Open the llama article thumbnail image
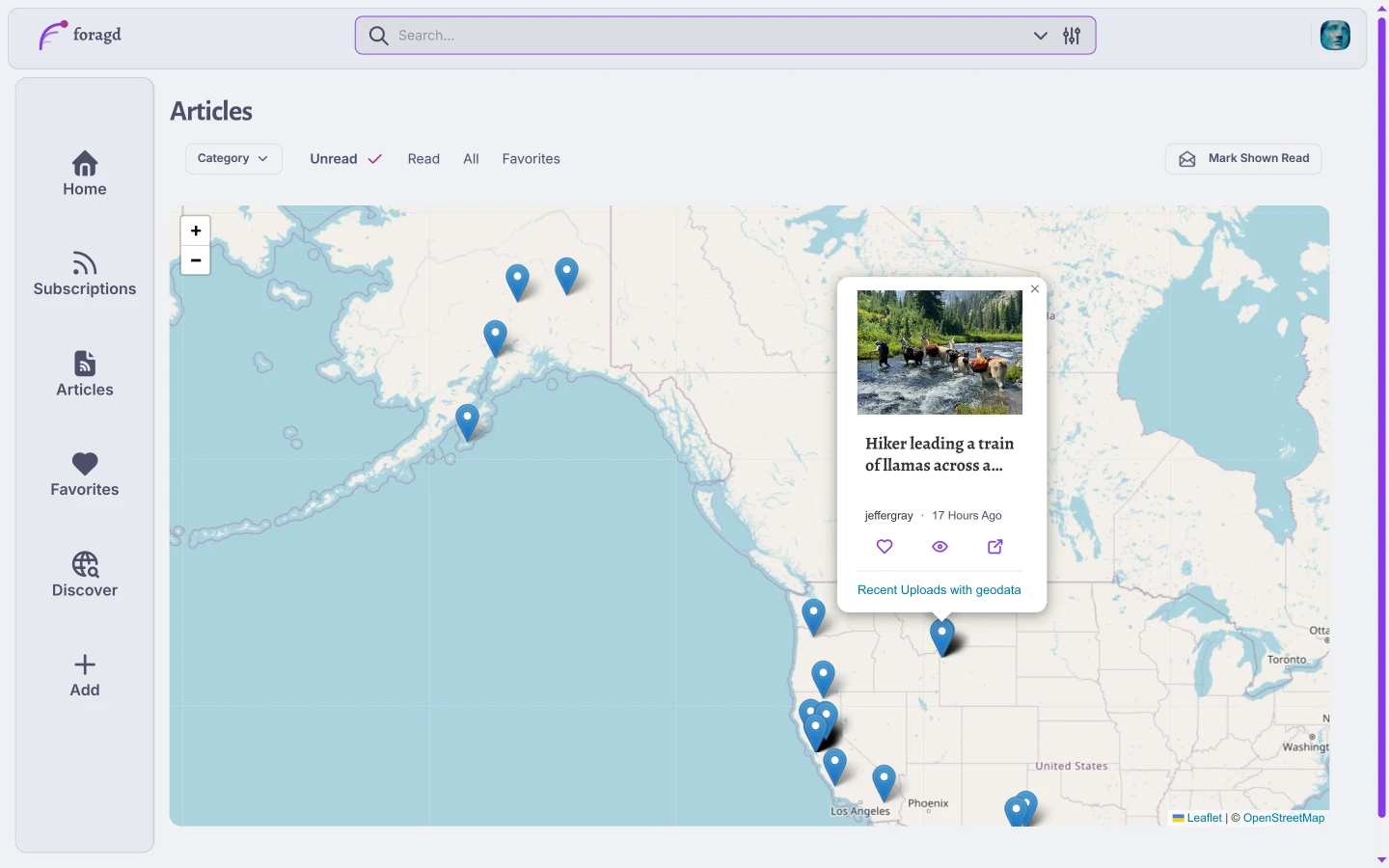 click(940, 352)
